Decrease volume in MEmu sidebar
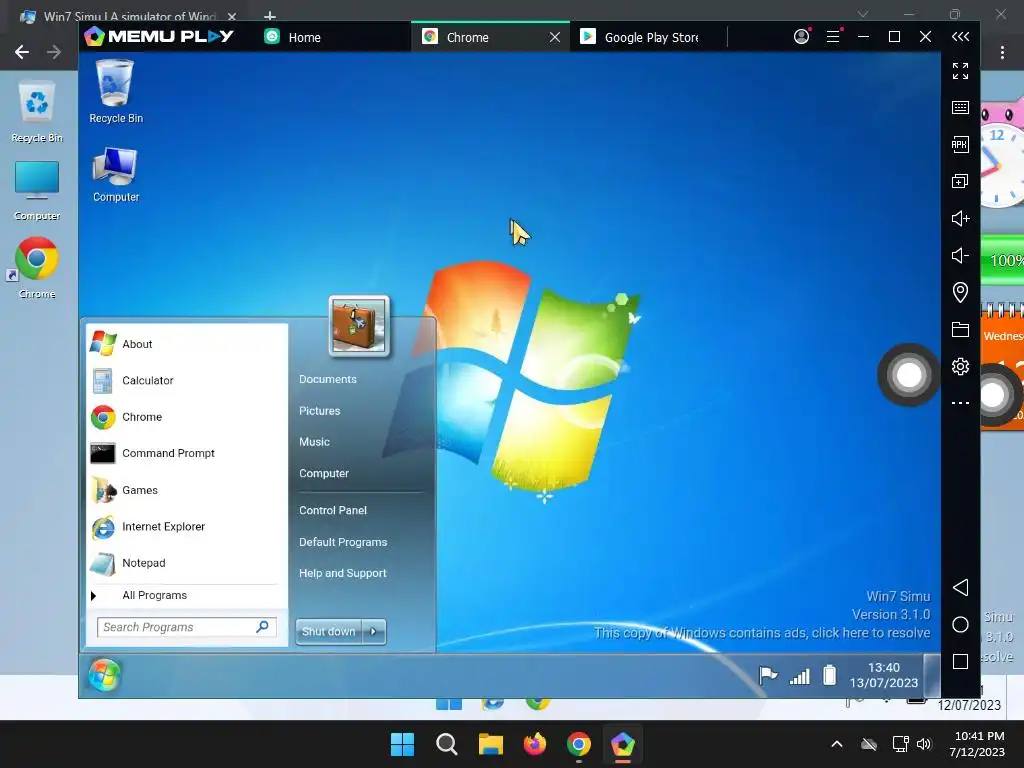 point(960,255)
